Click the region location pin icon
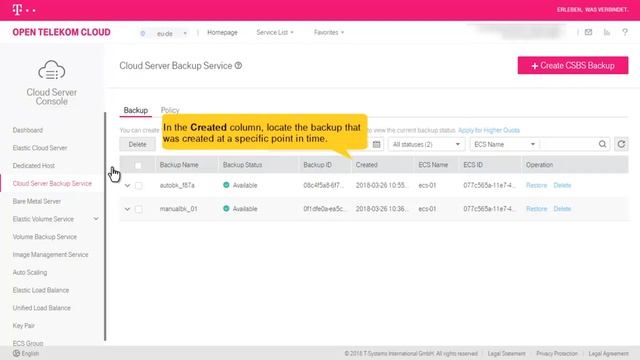The width and height of the screenshot is (640, 360). click(142, 33)
